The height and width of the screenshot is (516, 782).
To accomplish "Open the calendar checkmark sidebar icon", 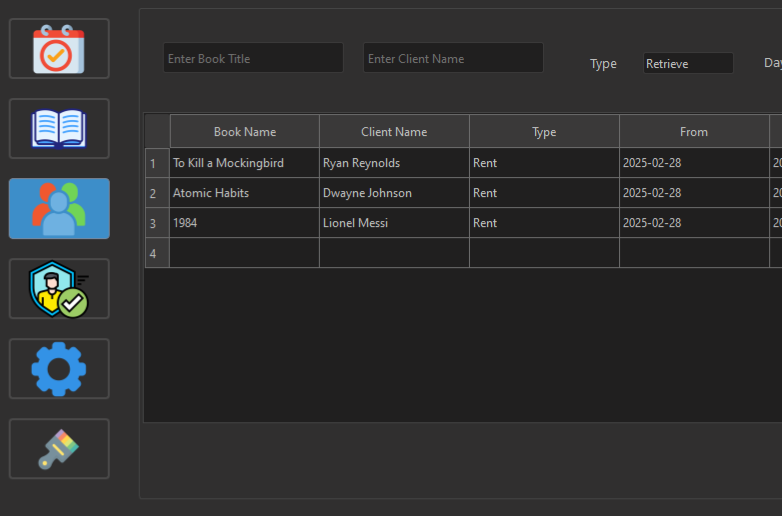I will tap(59, 48).
